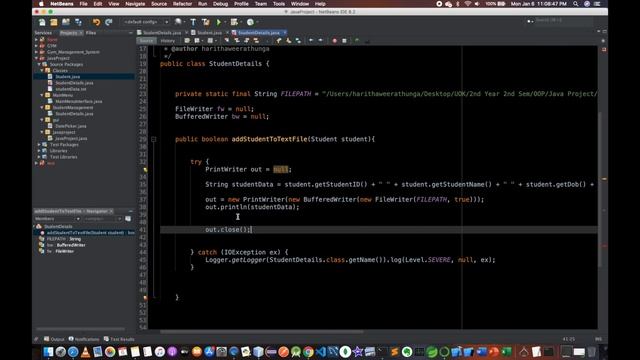This screenshot has width=640, height=360.
Task: Open the default config dropdown
Action: pos(146,22)
